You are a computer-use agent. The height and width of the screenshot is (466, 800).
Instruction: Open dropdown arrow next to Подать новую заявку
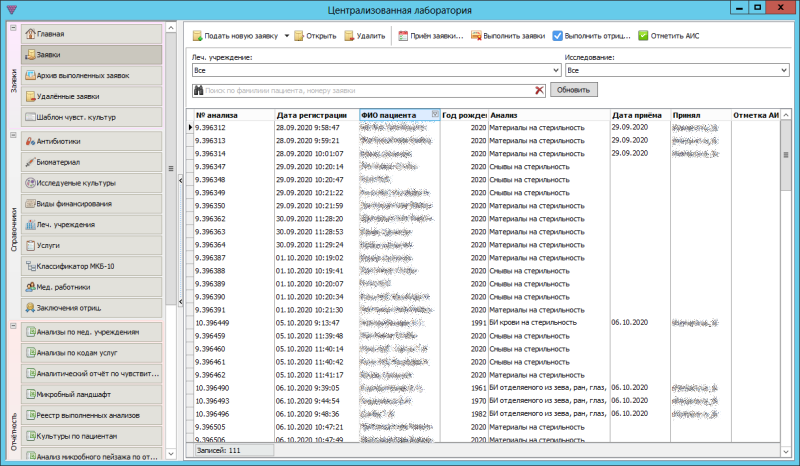coord(286,35)
